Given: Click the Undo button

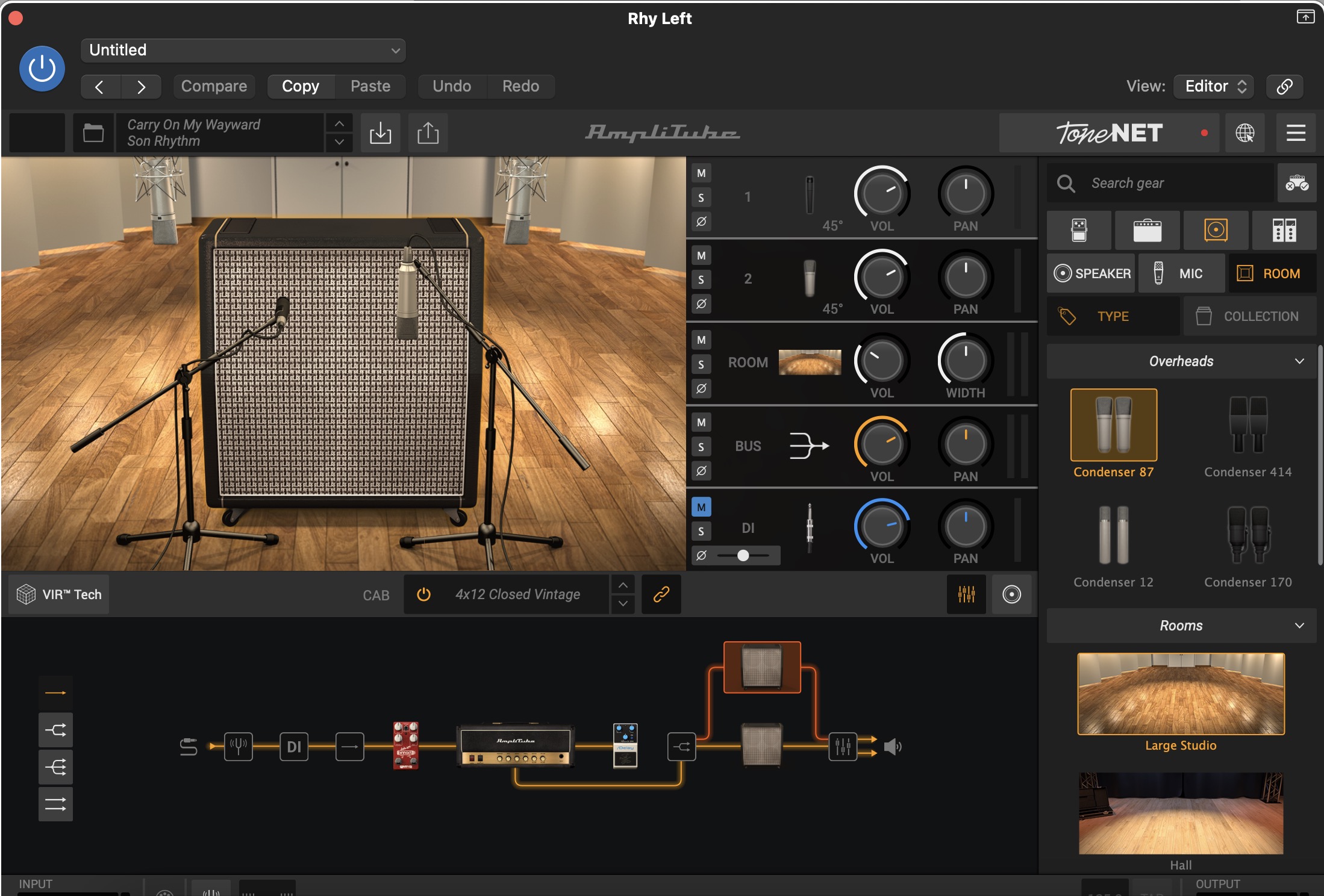Looking at the screenshot, I should coord(452,86).
